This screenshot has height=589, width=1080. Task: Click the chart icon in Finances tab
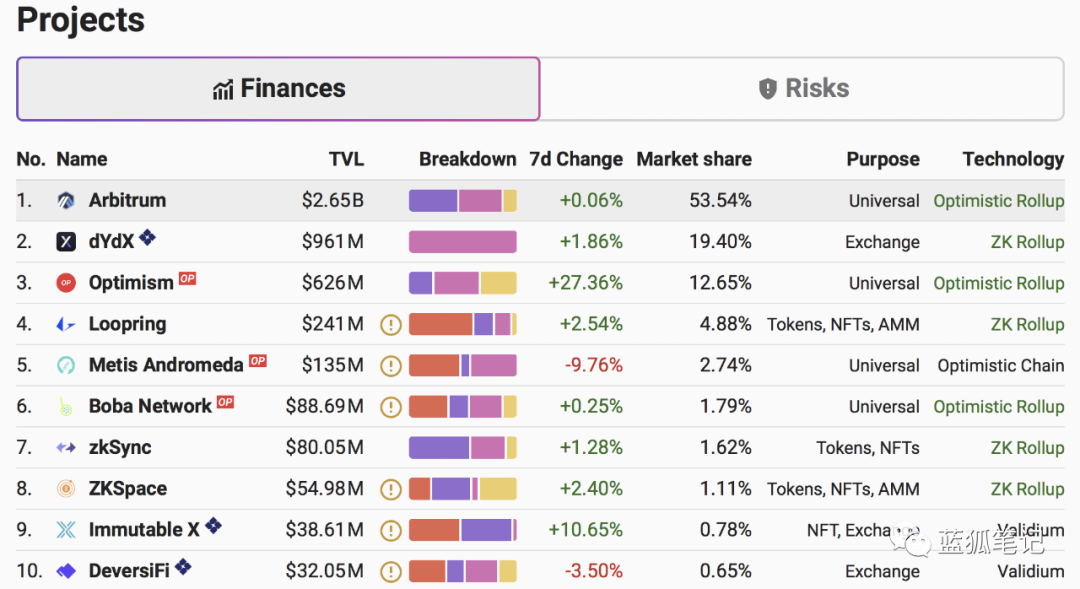pyautogui.click(x=222, y=90)
